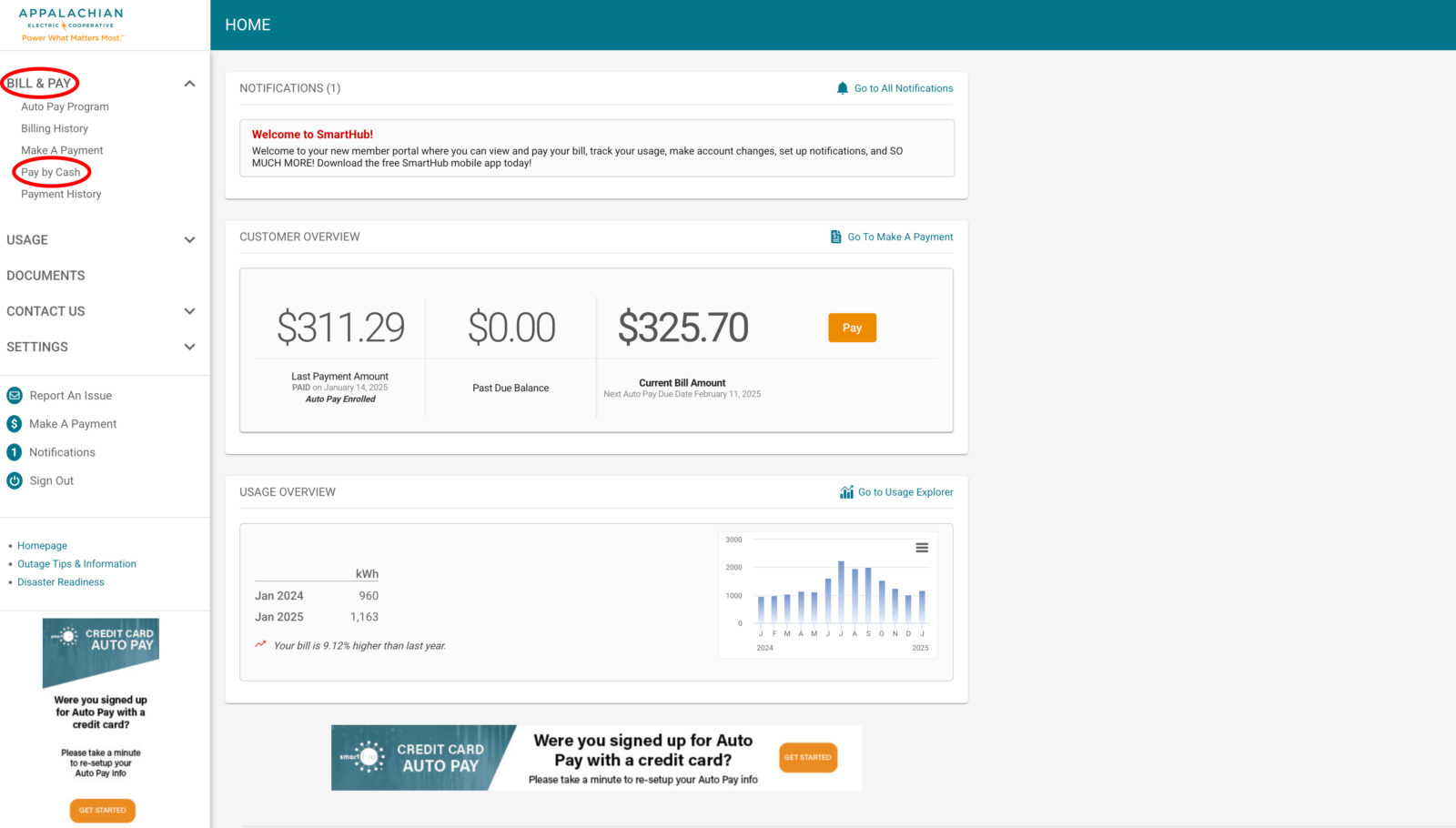Click Get Started on bottom Auto Pay banner
Screen dimensions: 1456x828
tap(807, 757)
